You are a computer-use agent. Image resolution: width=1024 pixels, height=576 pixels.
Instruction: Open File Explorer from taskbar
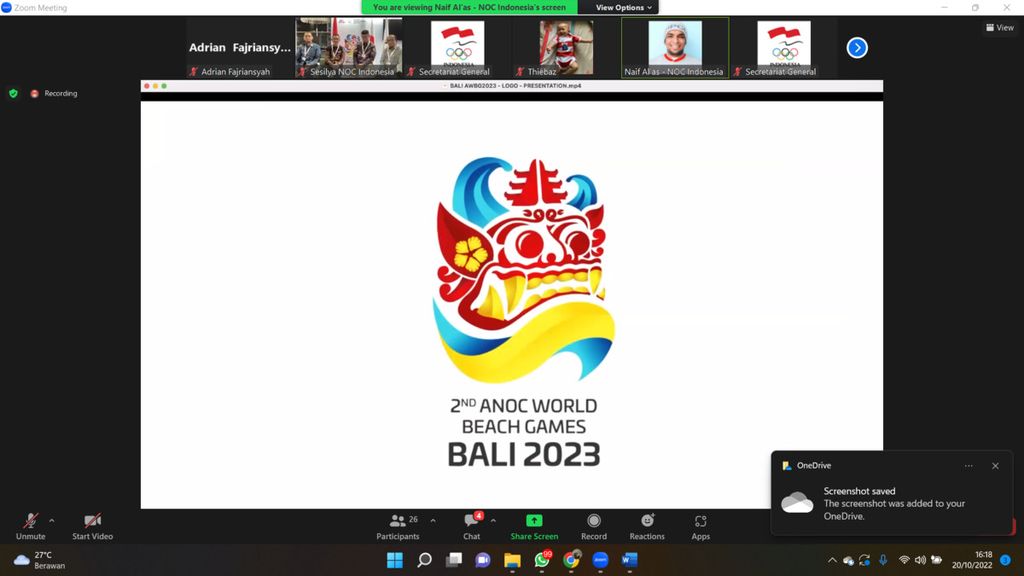click(x=512, y=560)
